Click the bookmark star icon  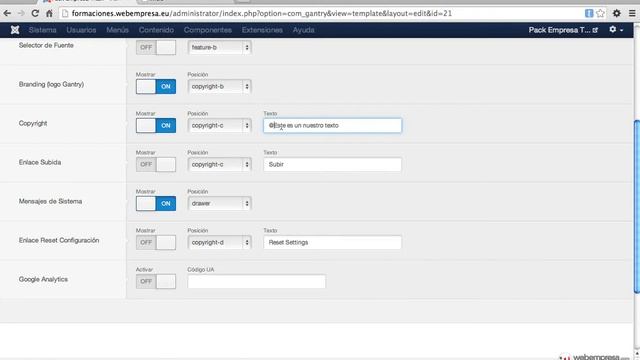(x=600, y=13)
